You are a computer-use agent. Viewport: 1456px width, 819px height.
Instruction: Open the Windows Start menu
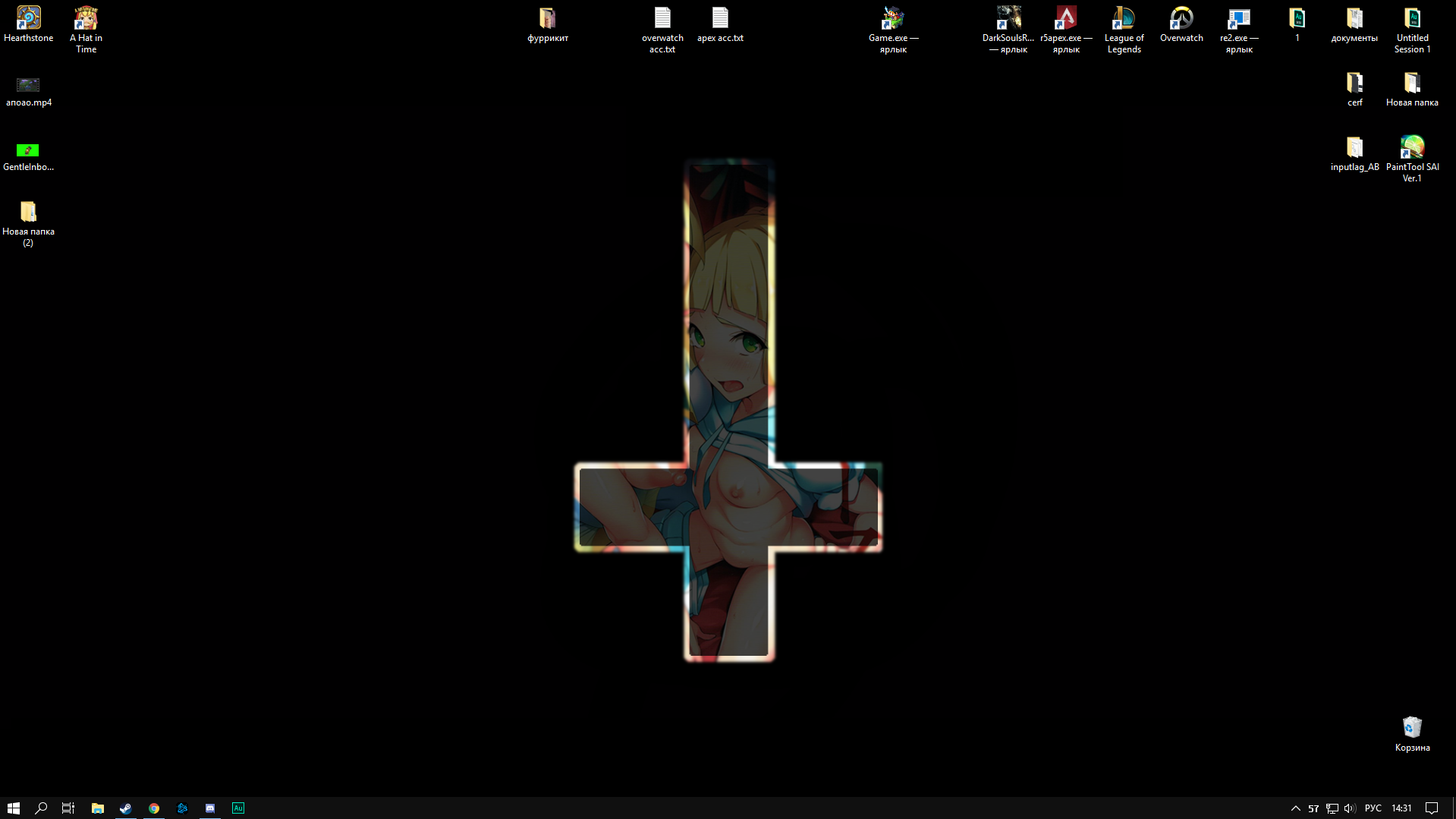(x=14, y=808)
